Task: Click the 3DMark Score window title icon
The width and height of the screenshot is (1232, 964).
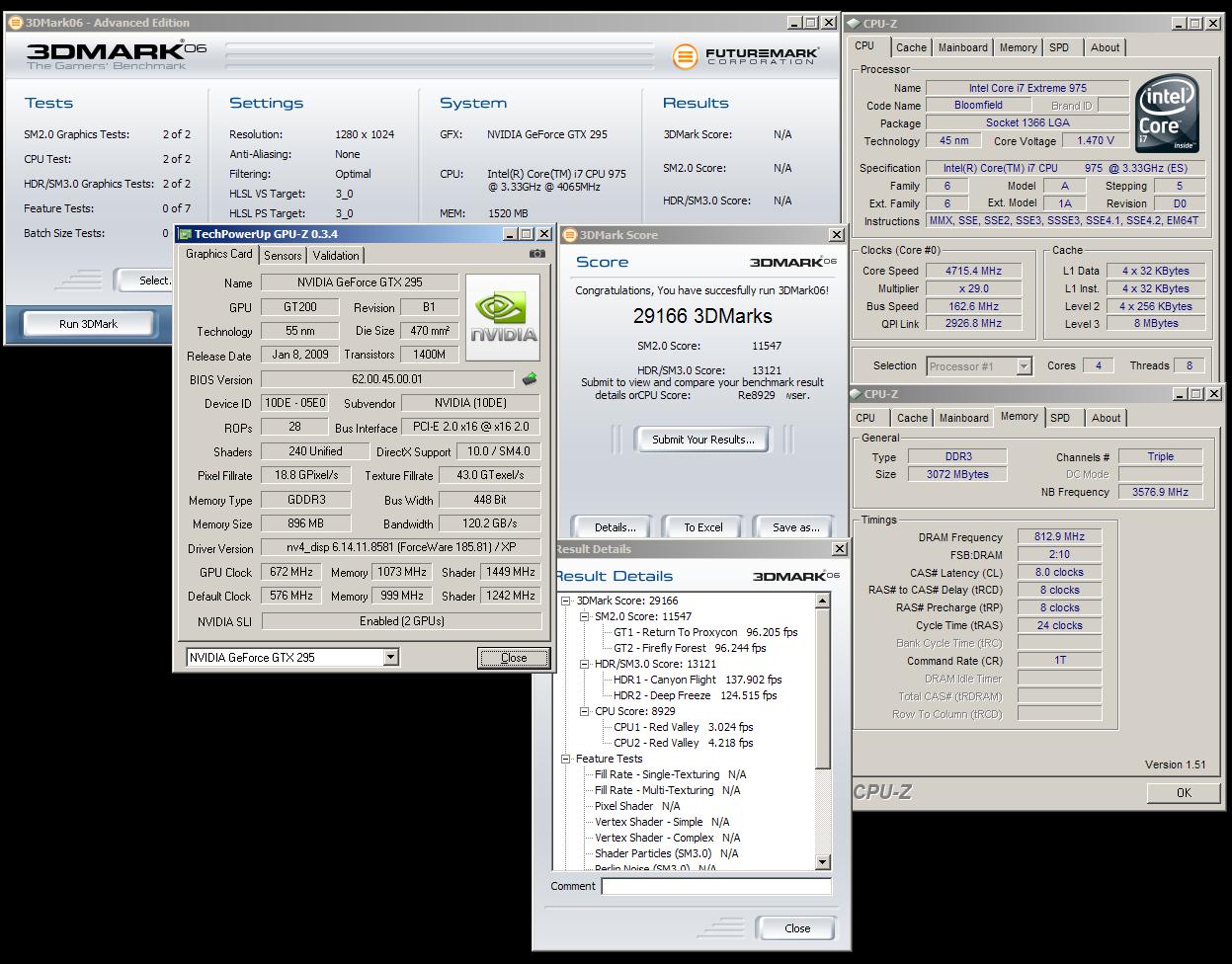Action: coord(570,235)
